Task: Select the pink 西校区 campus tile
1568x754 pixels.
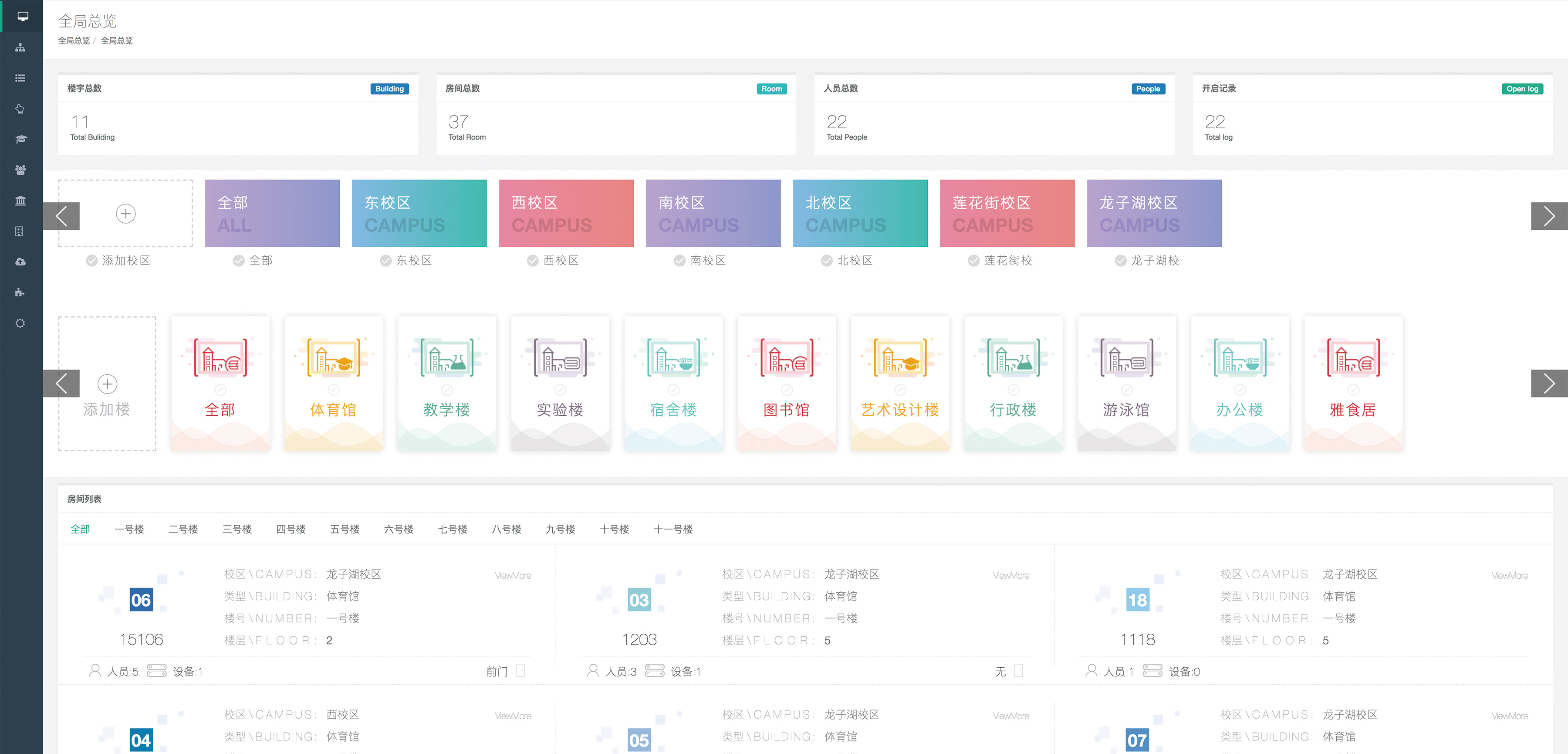Action: pyautogui.click(x=566, y=213)
